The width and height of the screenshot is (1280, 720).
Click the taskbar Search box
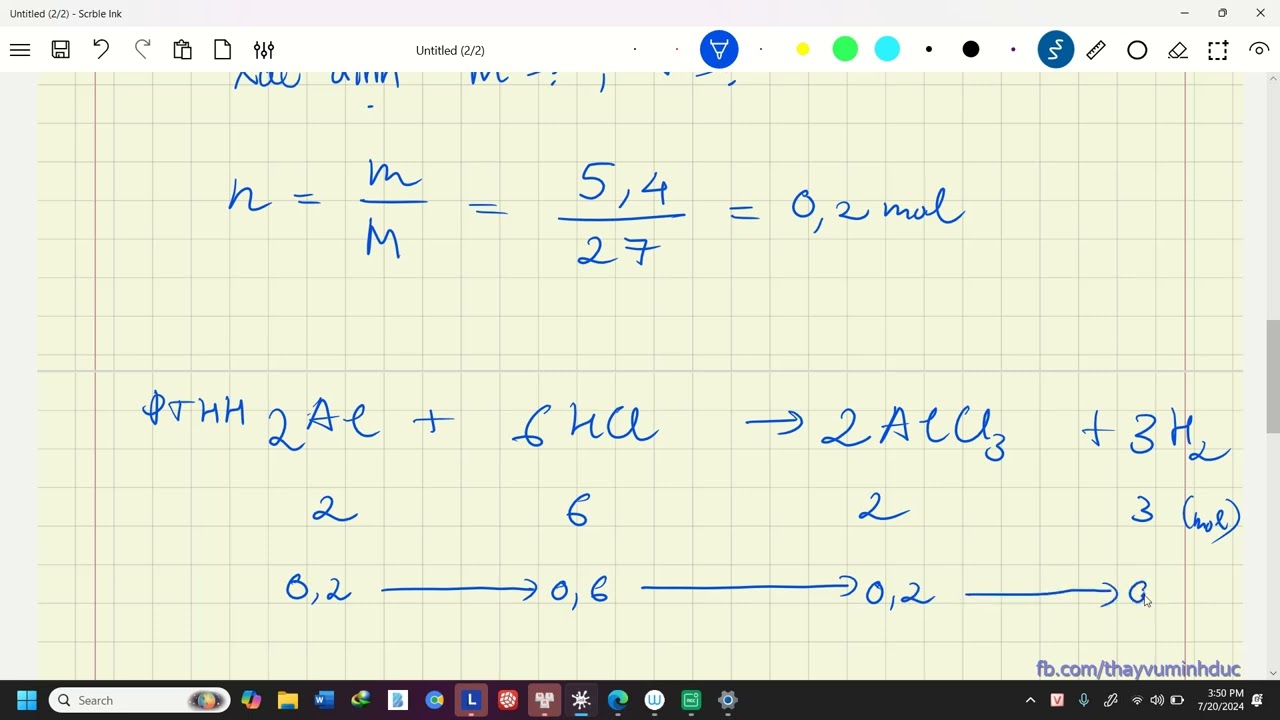coord(139,700)
